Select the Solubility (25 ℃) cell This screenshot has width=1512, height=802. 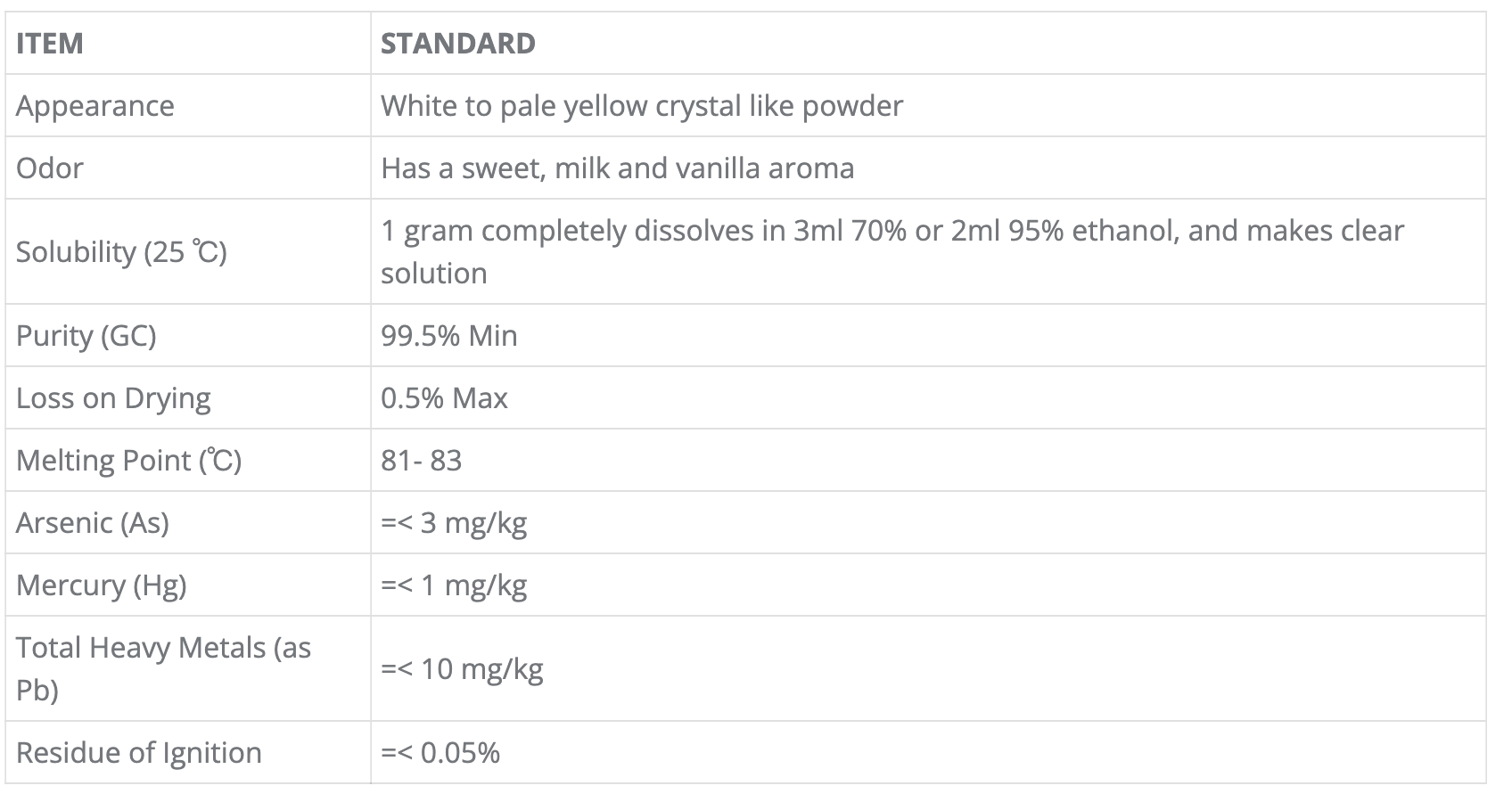[121, 252]
